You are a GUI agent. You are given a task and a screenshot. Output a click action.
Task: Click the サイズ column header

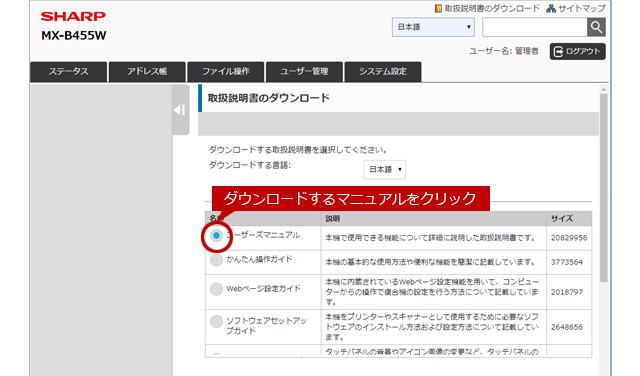pyautogui.click(x=562, y=219)
